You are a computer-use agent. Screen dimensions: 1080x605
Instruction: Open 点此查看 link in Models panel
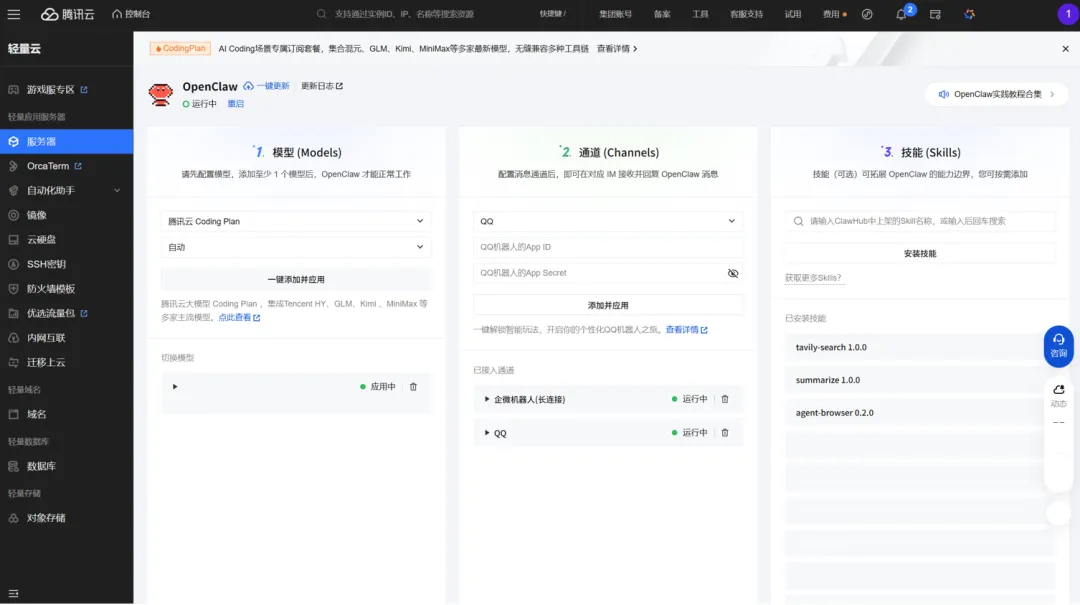click(239, 318)
